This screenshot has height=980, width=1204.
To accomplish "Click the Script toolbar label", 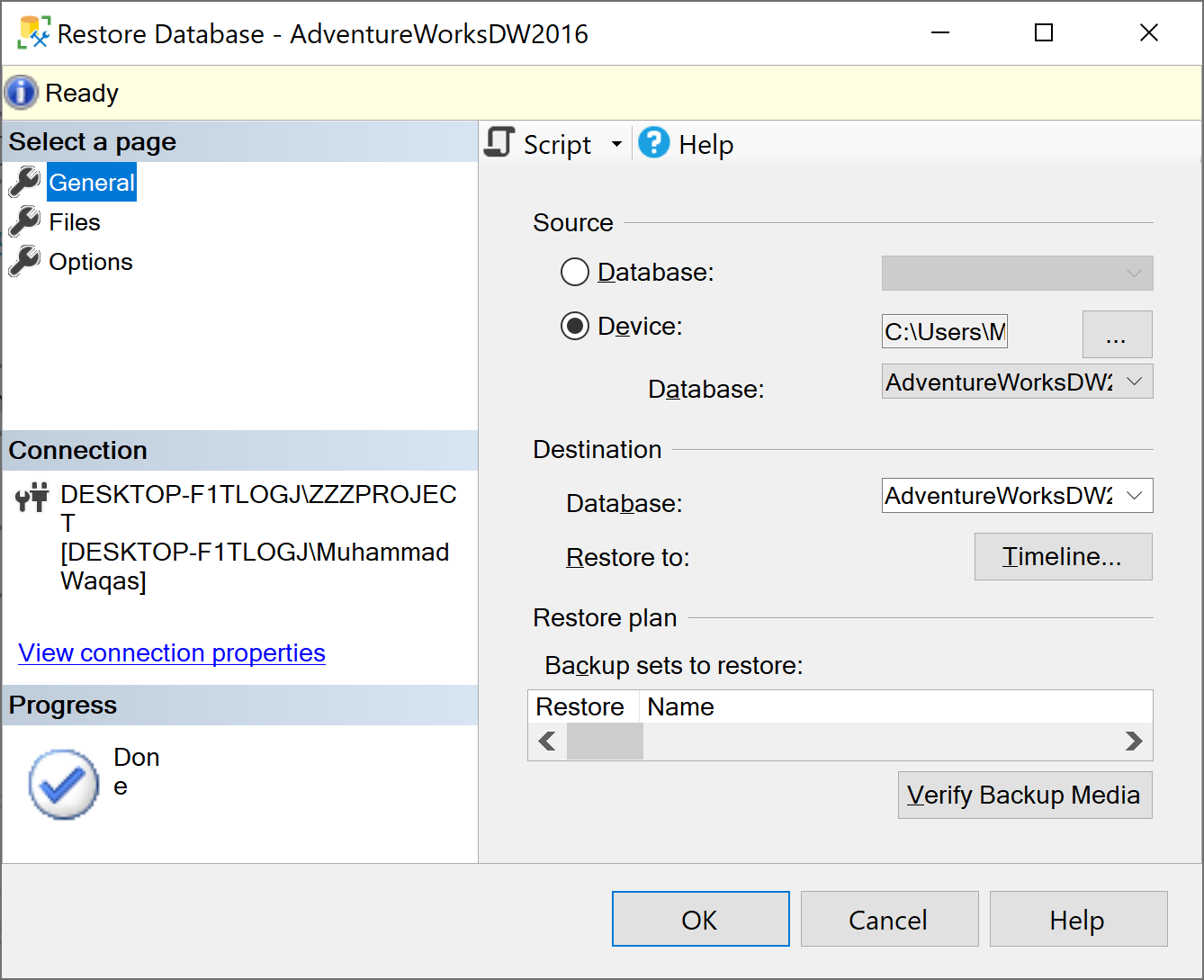I will [557, 145].
